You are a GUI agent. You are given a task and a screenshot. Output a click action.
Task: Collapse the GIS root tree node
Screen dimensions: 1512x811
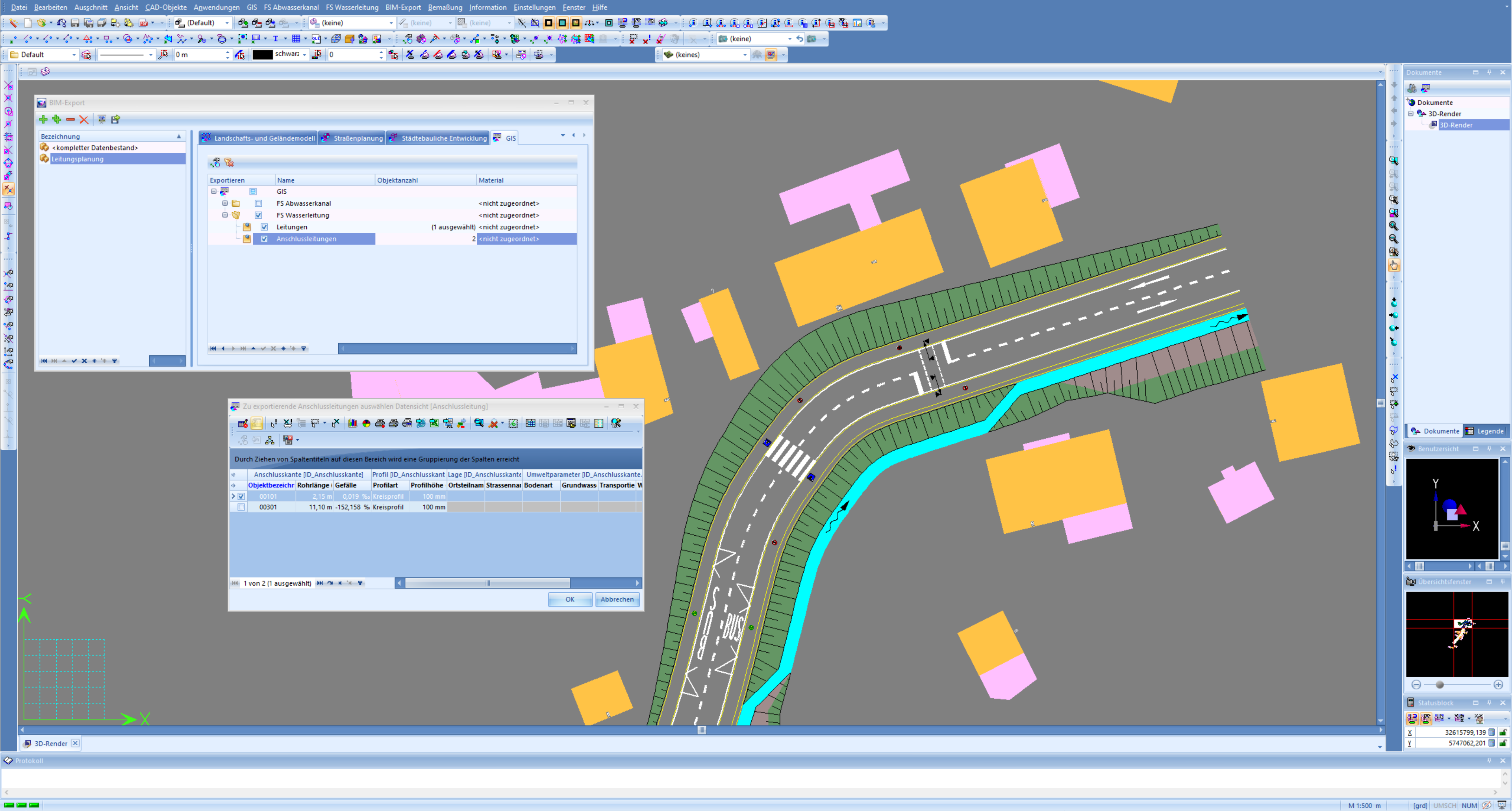click(x=214, y=191)
